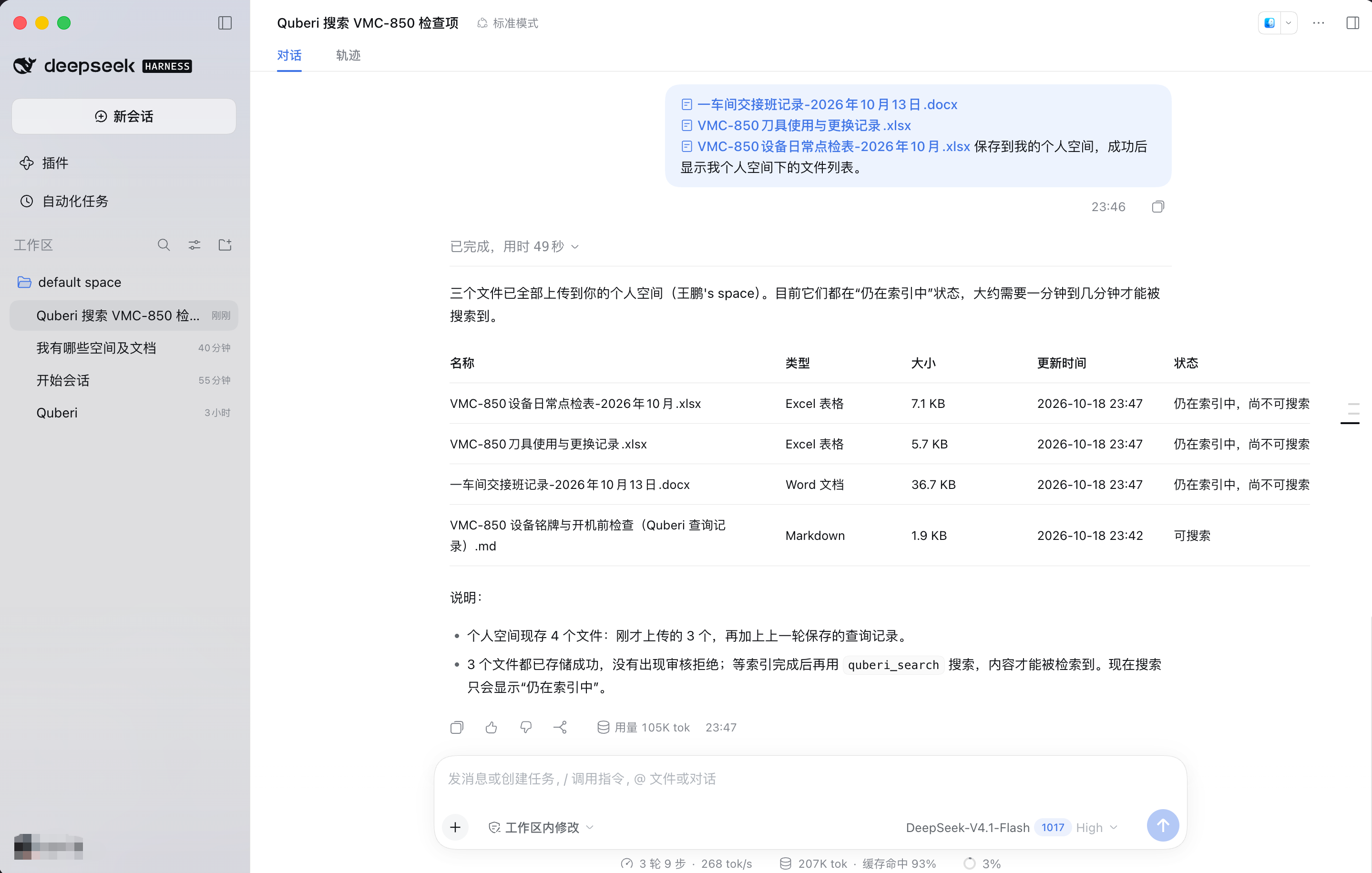Viewport: 1372px width, 873px height.
Task: Toggle the right side panel icon
Action: tap(1352, 23)
